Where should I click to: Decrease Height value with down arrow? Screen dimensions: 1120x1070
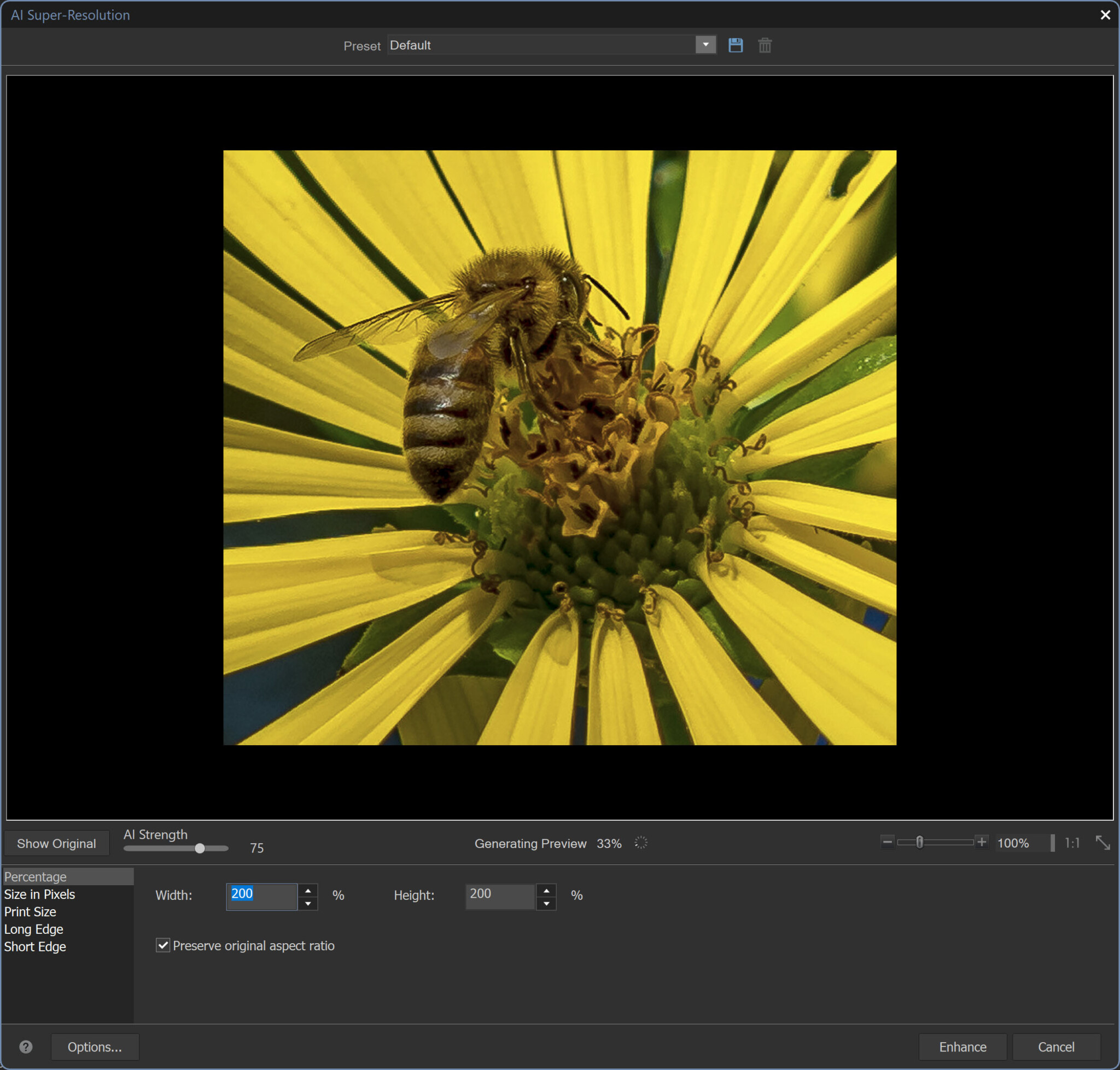(x=546, y=904)
